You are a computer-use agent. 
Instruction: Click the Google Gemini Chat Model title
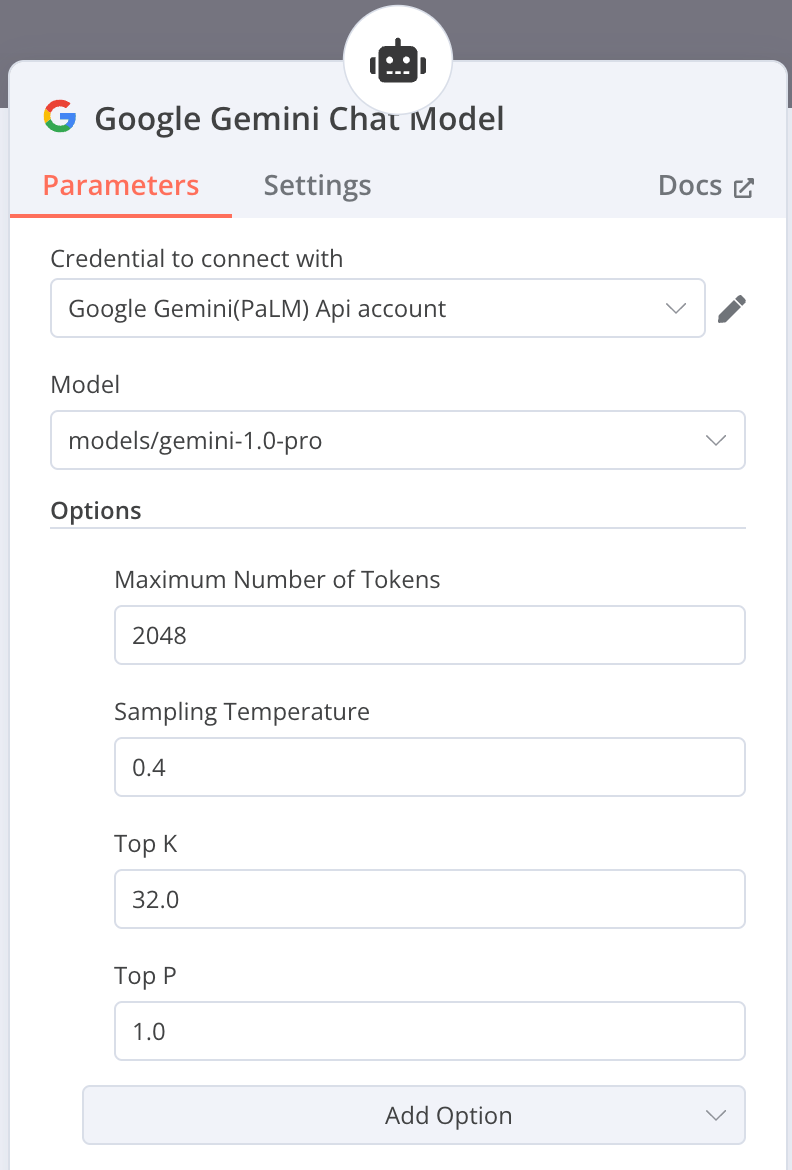point(299,119)
